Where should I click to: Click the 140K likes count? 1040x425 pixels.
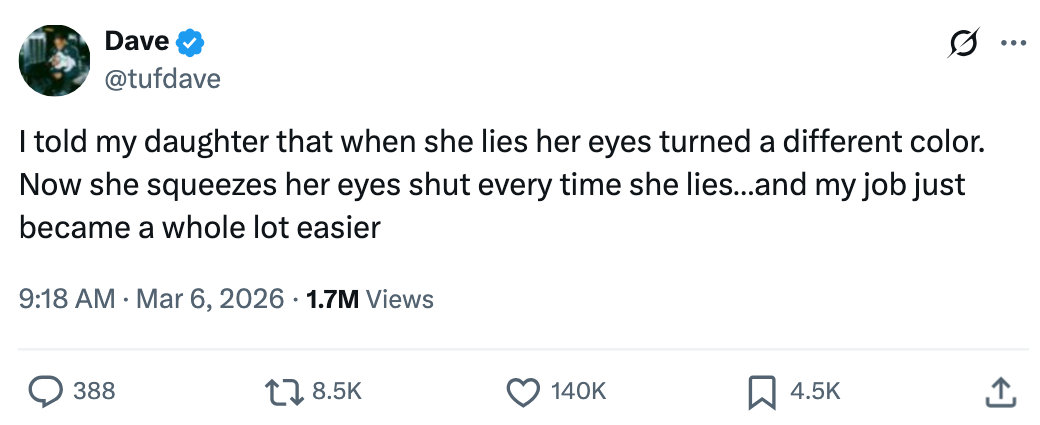[579, 391]
